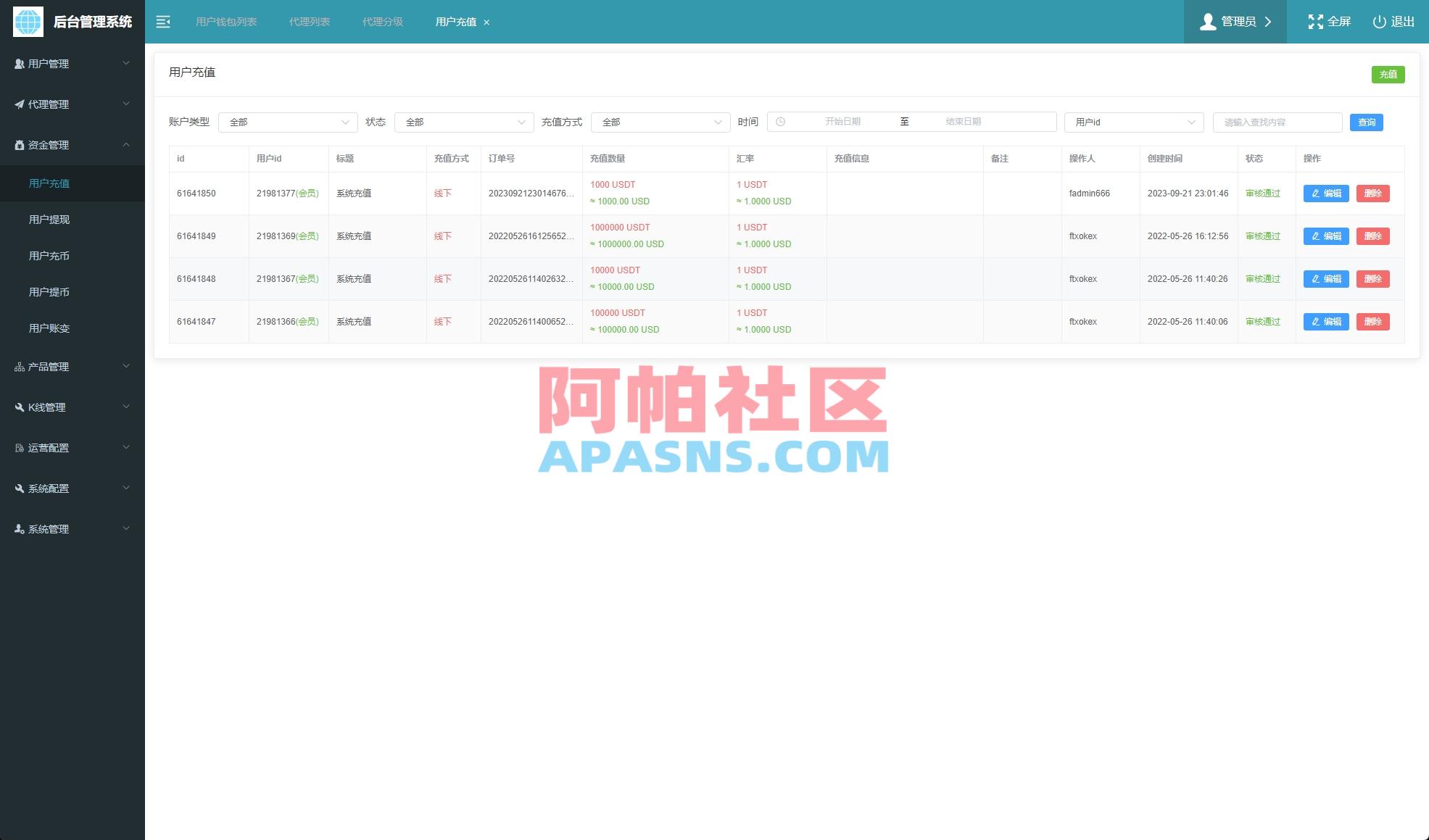1429x840 pixels.
Task: Click the fullscreen icon 全屏
Action: click(x=1315, y=22)
